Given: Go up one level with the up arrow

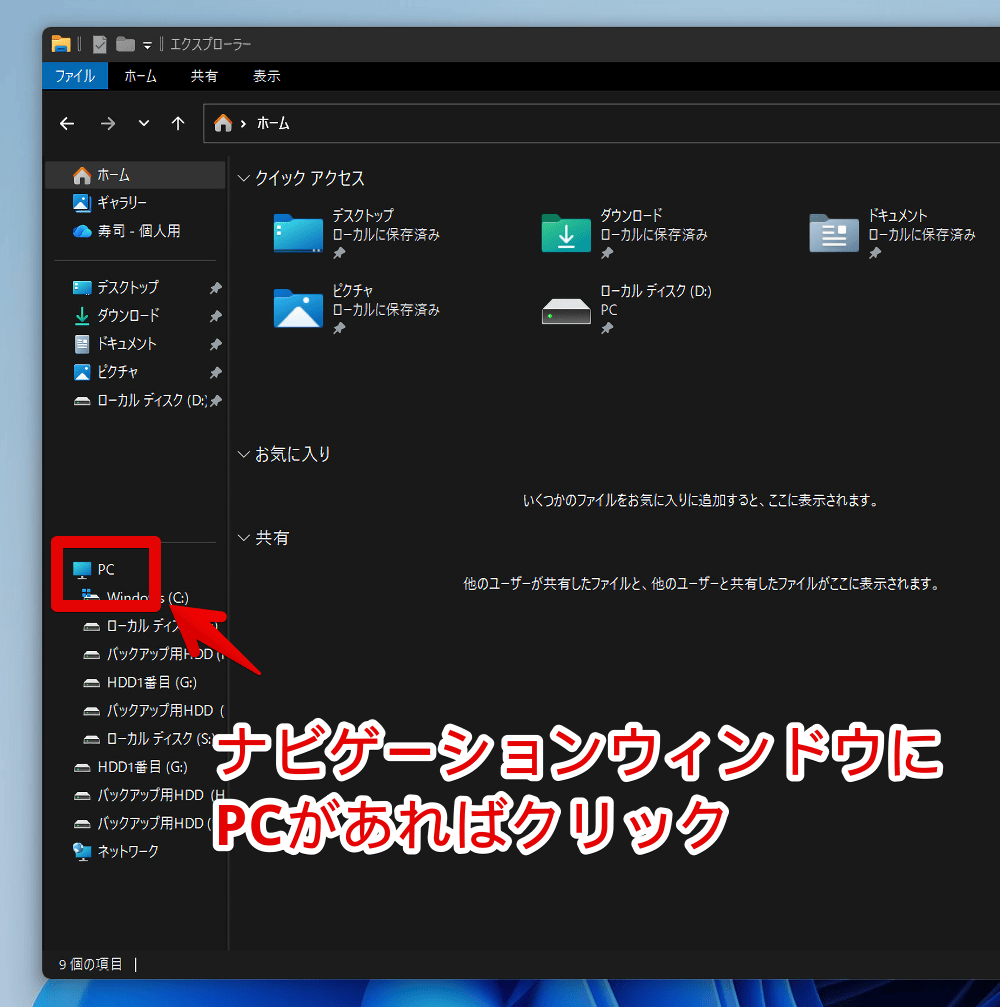Looking at the screenshot, I should pos(178,123).
